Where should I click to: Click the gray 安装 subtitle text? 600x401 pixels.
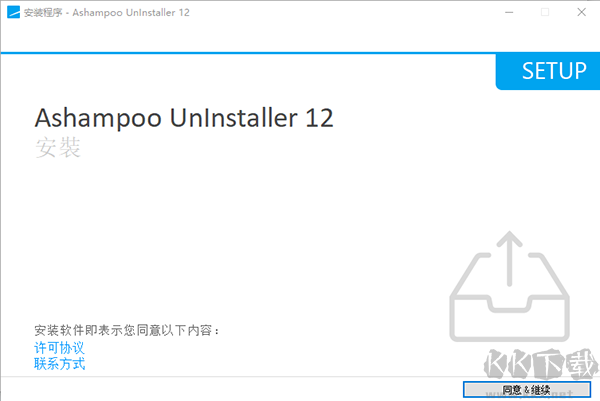(58, 147)
